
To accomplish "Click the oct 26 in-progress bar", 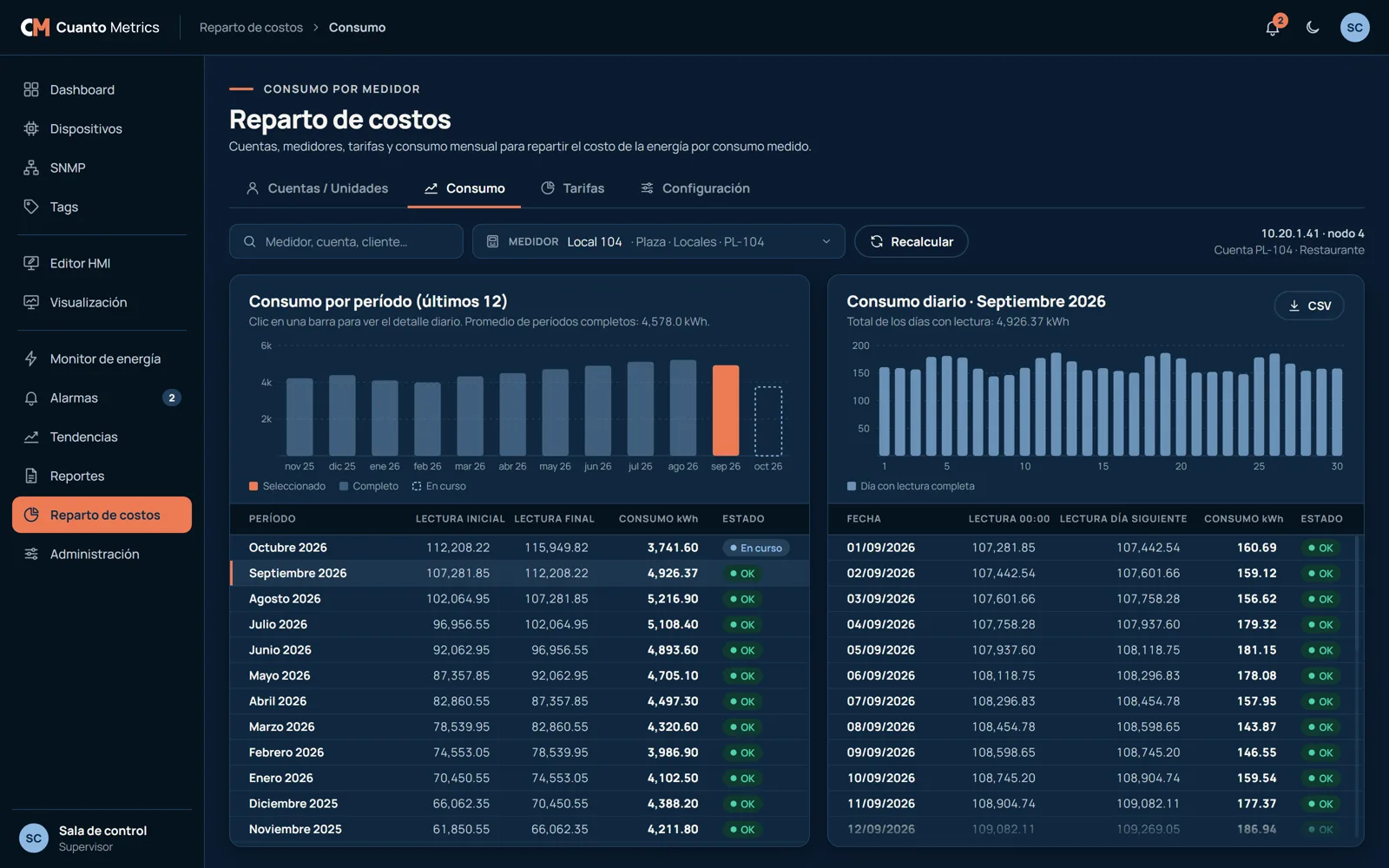I will 768,421.
